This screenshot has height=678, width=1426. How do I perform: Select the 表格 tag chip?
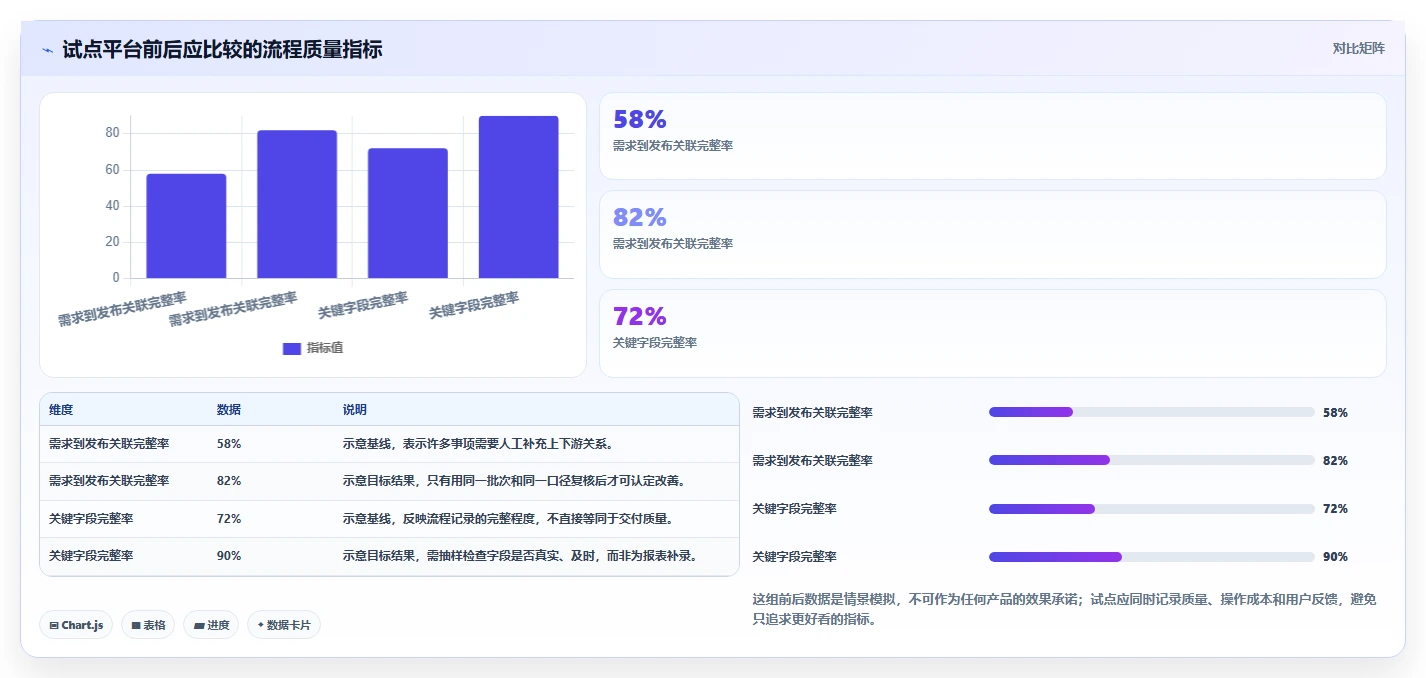coord(148,625)
